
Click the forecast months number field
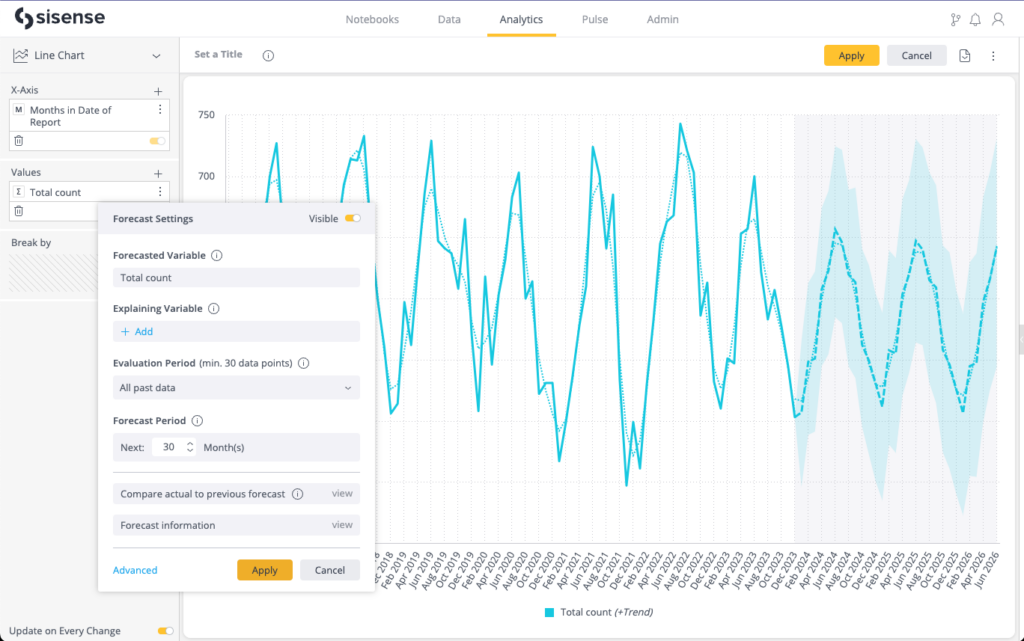[x=168, y=447]
